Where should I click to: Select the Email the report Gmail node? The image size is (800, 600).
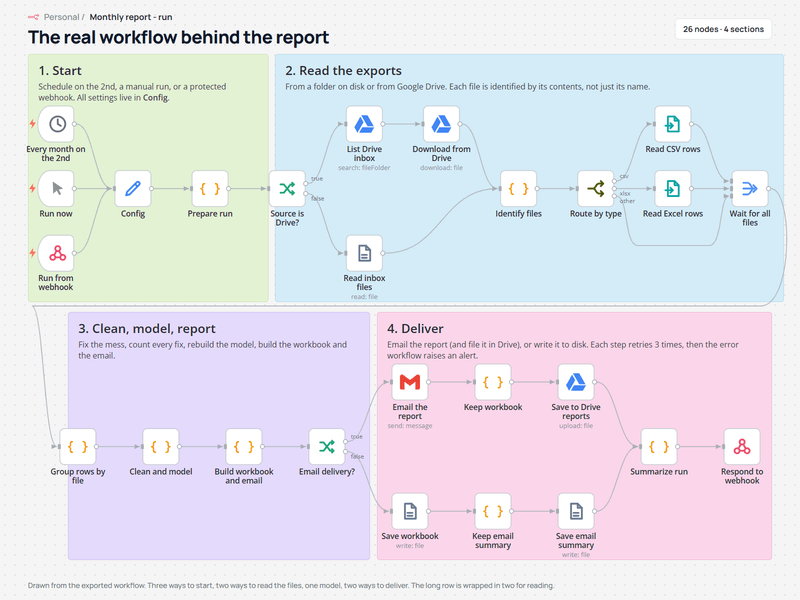410,382
